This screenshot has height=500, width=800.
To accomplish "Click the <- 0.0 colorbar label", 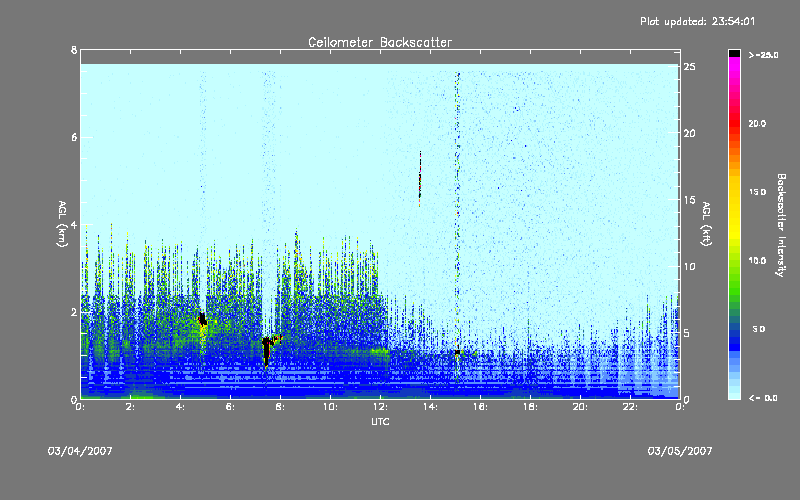I will 763,397.
